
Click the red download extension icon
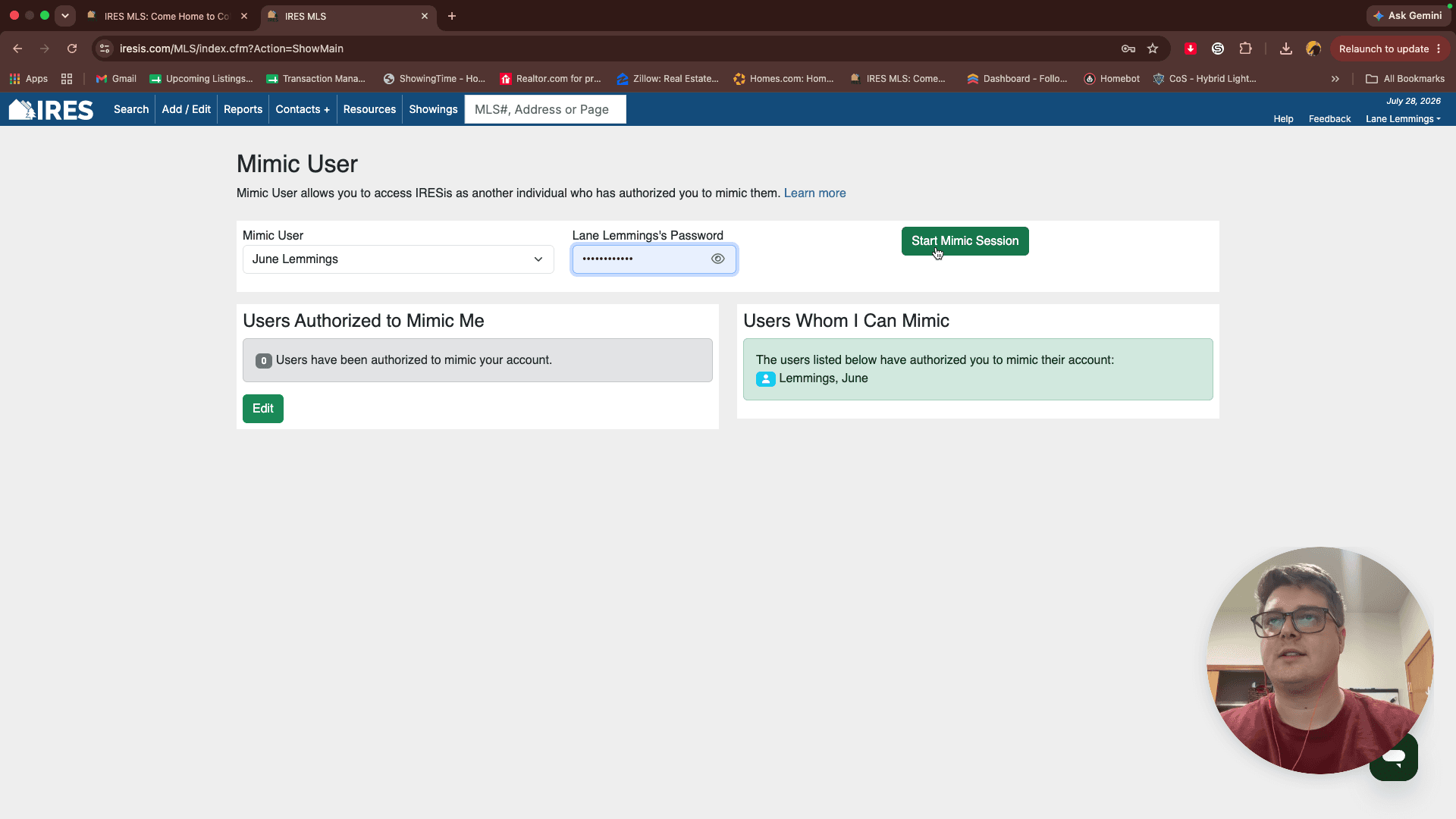click(x=1191, y=49)
